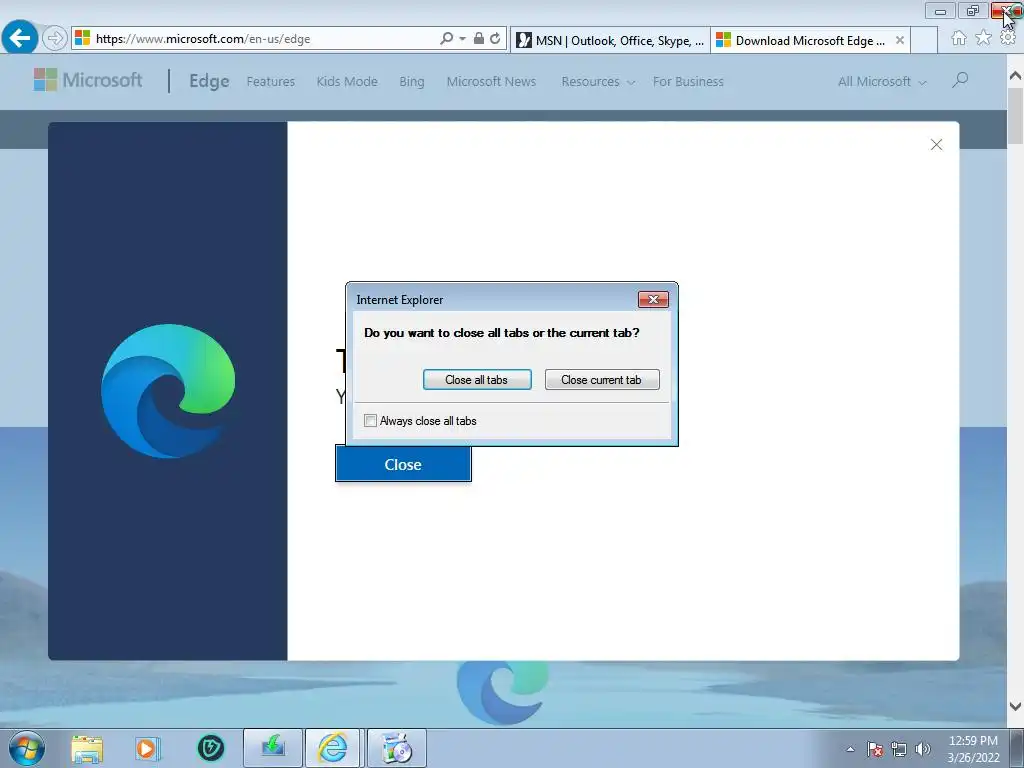Open a new blank tab

pos(924,40)
